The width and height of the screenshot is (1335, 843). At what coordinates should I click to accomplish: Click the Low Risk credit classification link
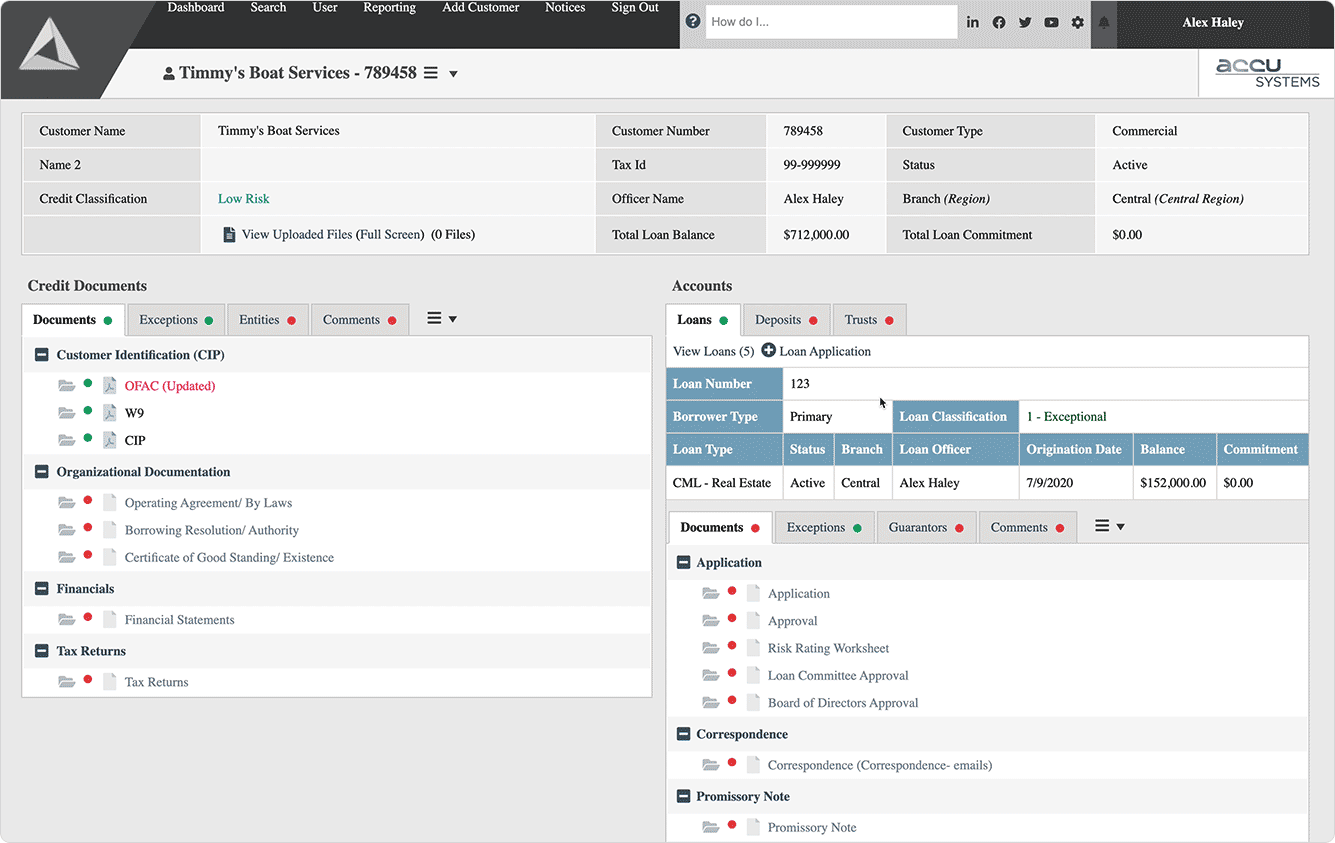tap(244, 199)
